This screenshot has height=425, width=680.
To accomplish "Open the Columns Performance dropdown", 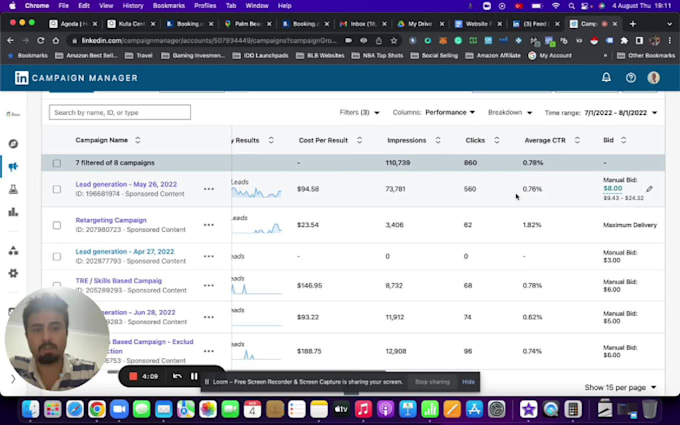I will pos(434,112).
